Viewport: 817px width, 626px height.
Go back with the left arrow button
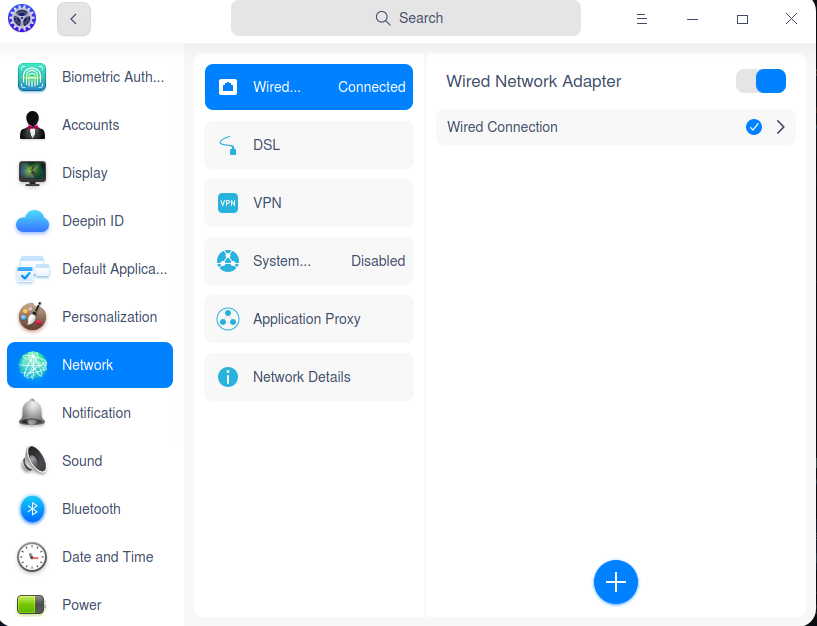pyautogui.click(x=73, y=19)
